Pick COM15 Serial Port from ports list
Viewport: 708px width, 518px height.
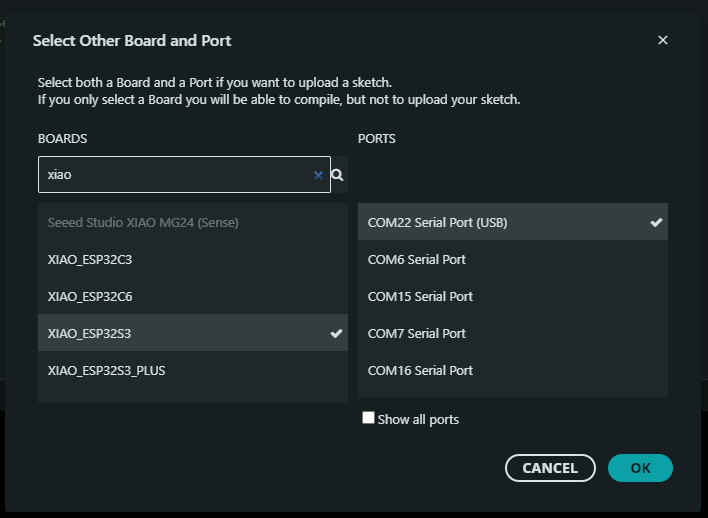click(x=420, y=296)
